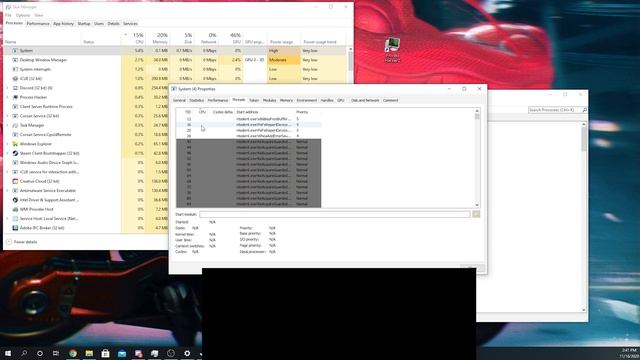Click the Intel Driver & Support Assistant icon
640x360 pixels.
(x=15, y=200)
